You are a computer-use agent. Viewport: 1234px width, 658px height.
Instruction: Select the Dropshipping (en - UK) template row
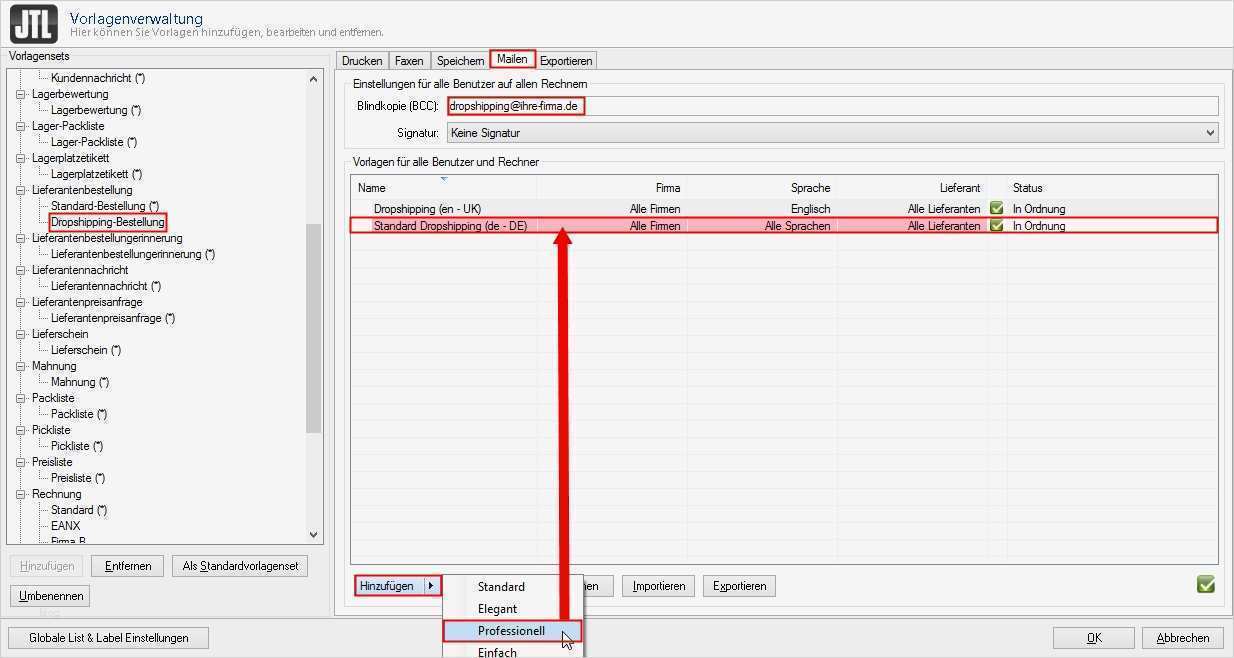coord(784,209)
